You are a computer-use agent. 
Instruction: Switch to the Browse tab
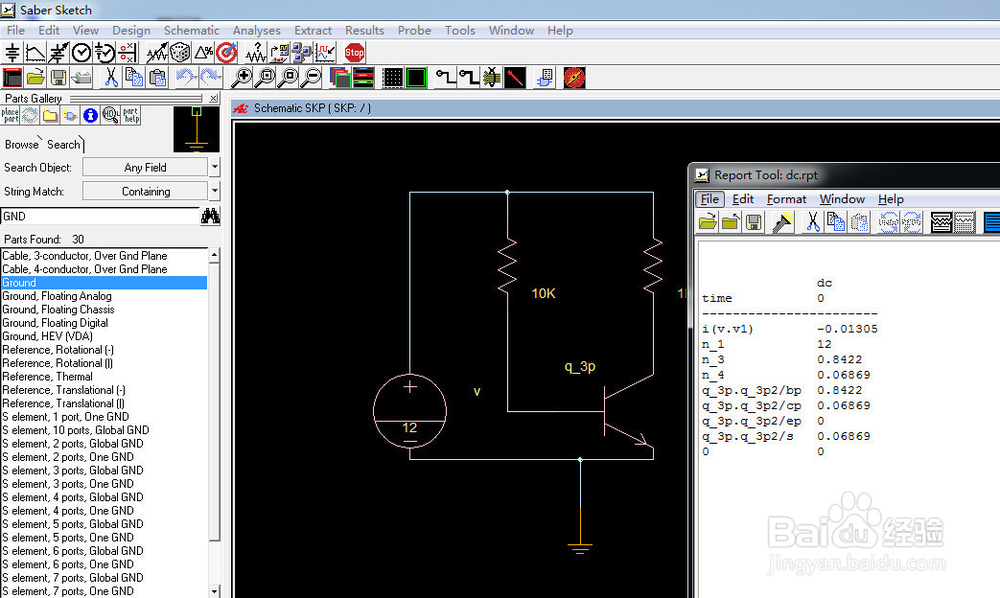tap(22, 145)
